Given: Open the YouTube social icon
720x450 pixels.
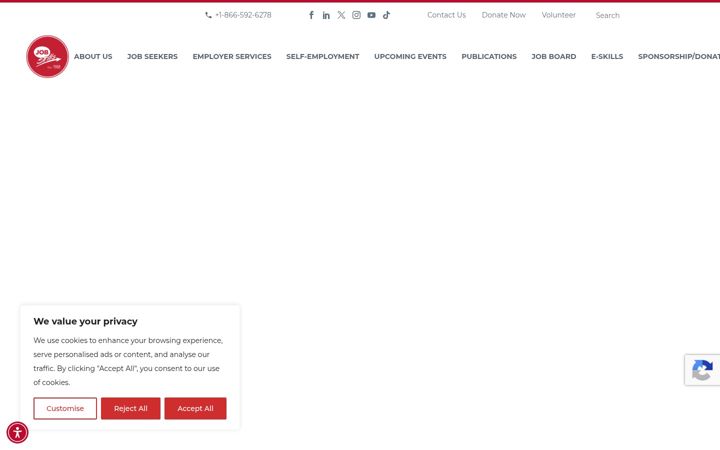Looking at the screenshot, I should pos(371,15).
